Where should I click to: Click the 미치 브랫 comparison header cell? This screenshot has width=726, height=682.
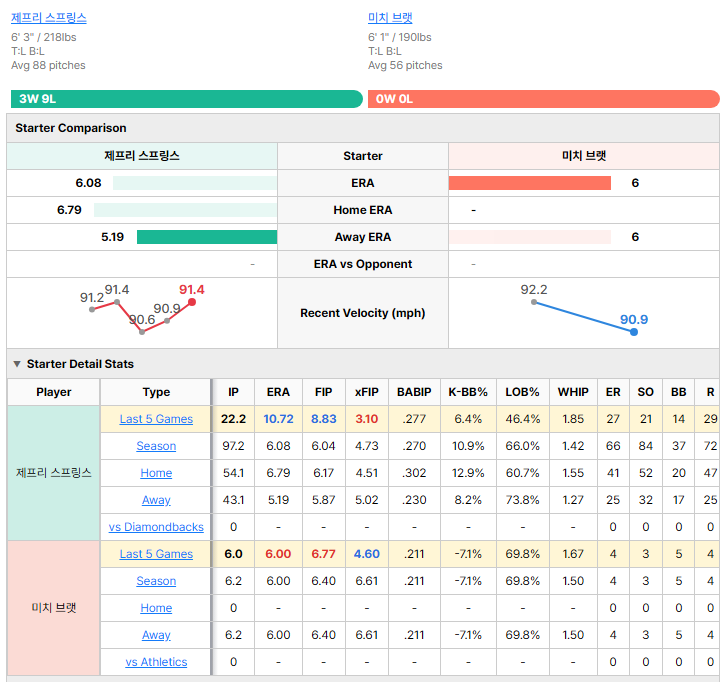[x=584, y=156]
